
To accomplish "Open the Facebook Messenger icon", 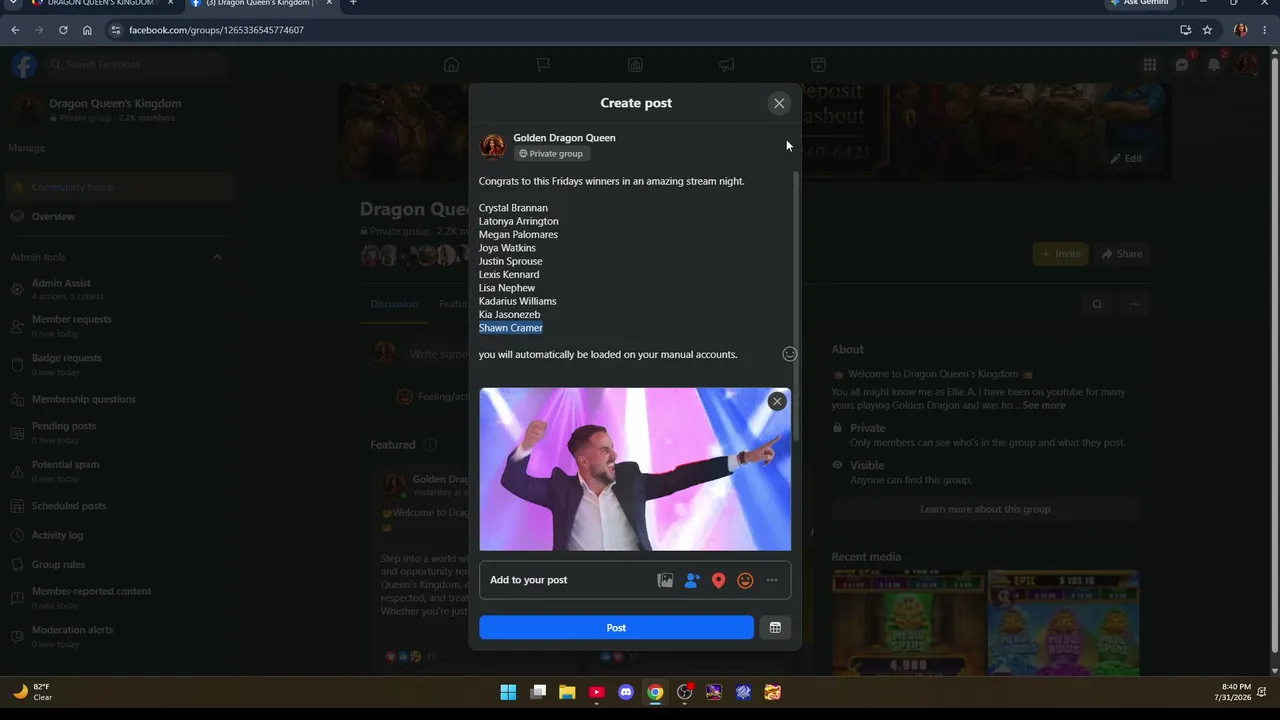I will [1182, 65].
